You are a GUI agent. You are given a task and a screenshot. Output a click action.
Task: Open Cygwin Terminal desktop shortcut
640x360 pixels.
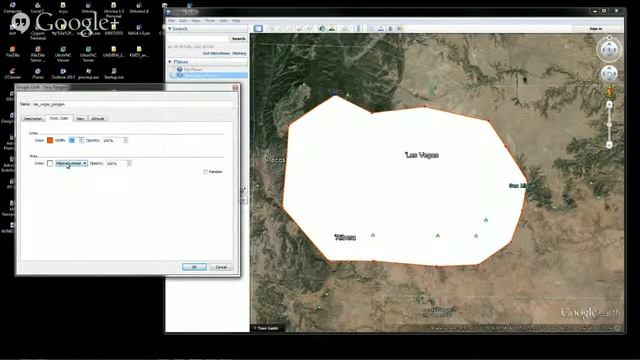[x=38, y=32]
